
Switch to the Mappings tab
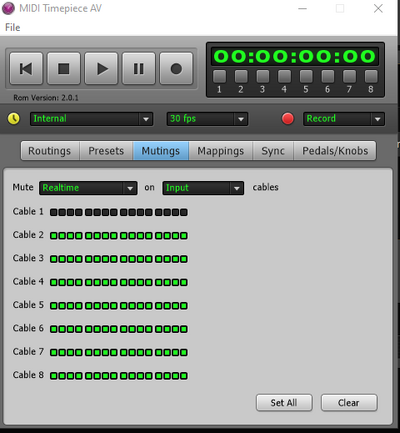coord(221,151)
